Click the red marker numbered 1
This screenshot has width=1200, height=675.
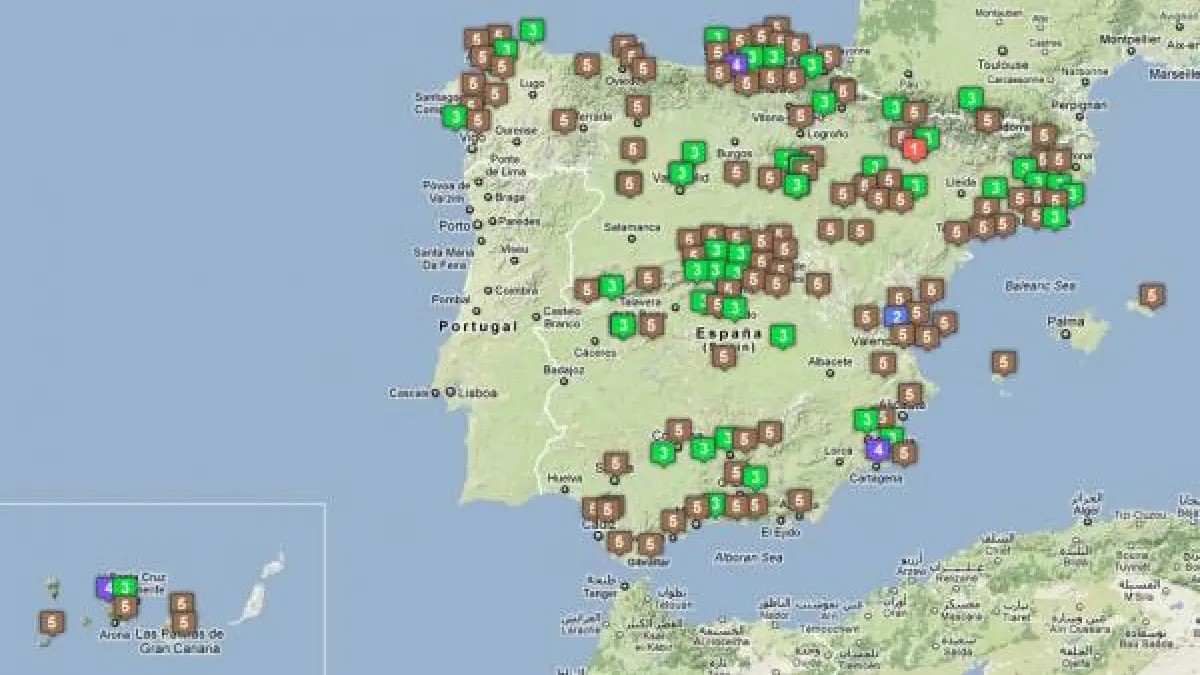(x=914, y=149)
